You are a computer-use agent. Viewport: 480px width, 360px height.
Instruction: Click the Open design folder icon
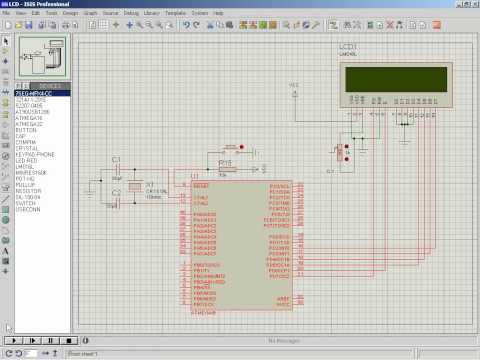pos(19,25)
